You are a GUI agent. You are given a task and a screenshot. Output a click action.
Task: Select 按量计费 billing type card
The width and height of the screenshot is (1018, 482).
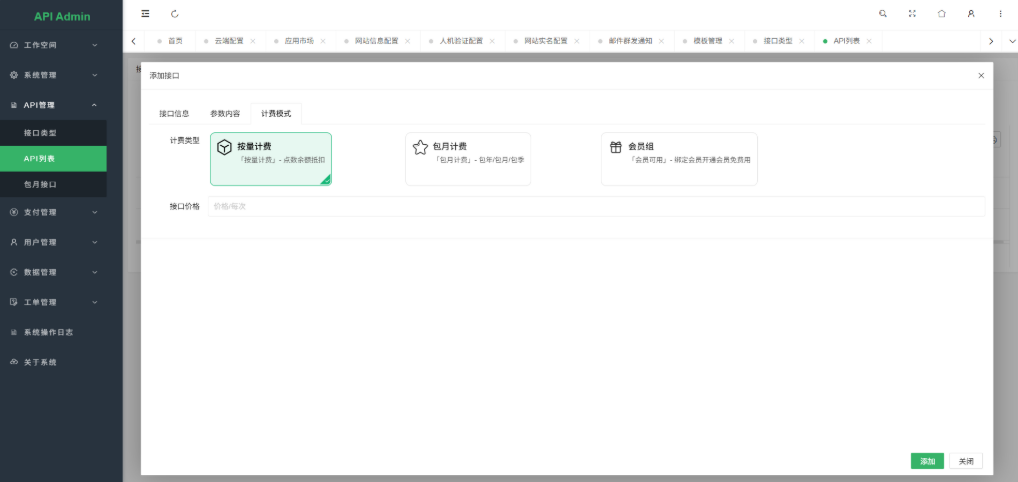270,159
